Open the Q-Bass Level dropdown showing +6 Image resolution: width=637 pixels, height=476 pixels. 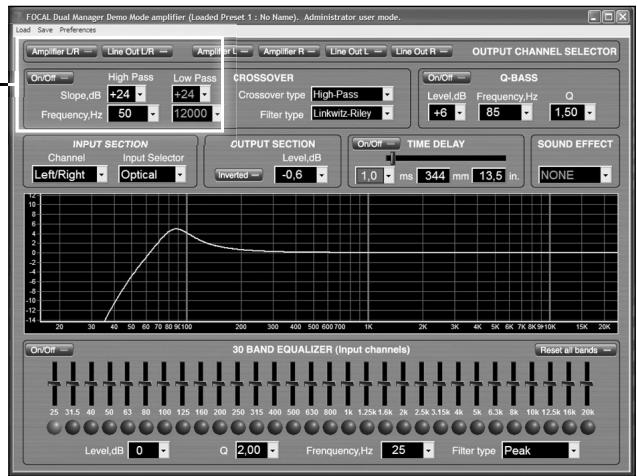(460, 113)
